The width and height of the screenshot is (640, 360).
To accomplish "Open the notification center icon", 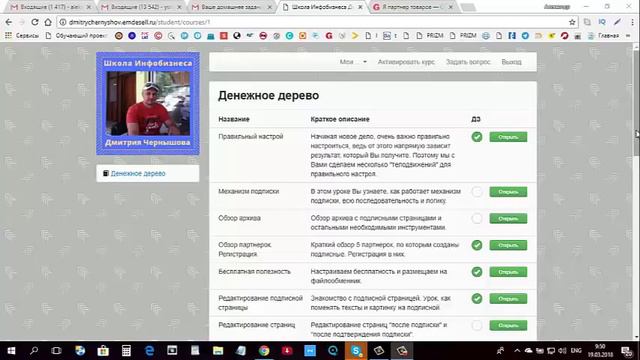I will (x=627, y=351).
